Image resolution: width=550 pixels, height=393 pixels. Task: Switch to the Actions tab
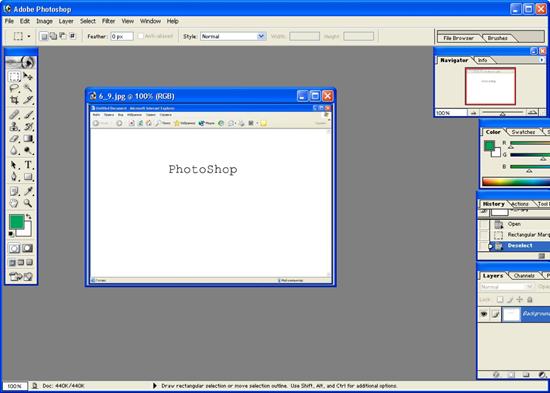[x=520, y=204]
